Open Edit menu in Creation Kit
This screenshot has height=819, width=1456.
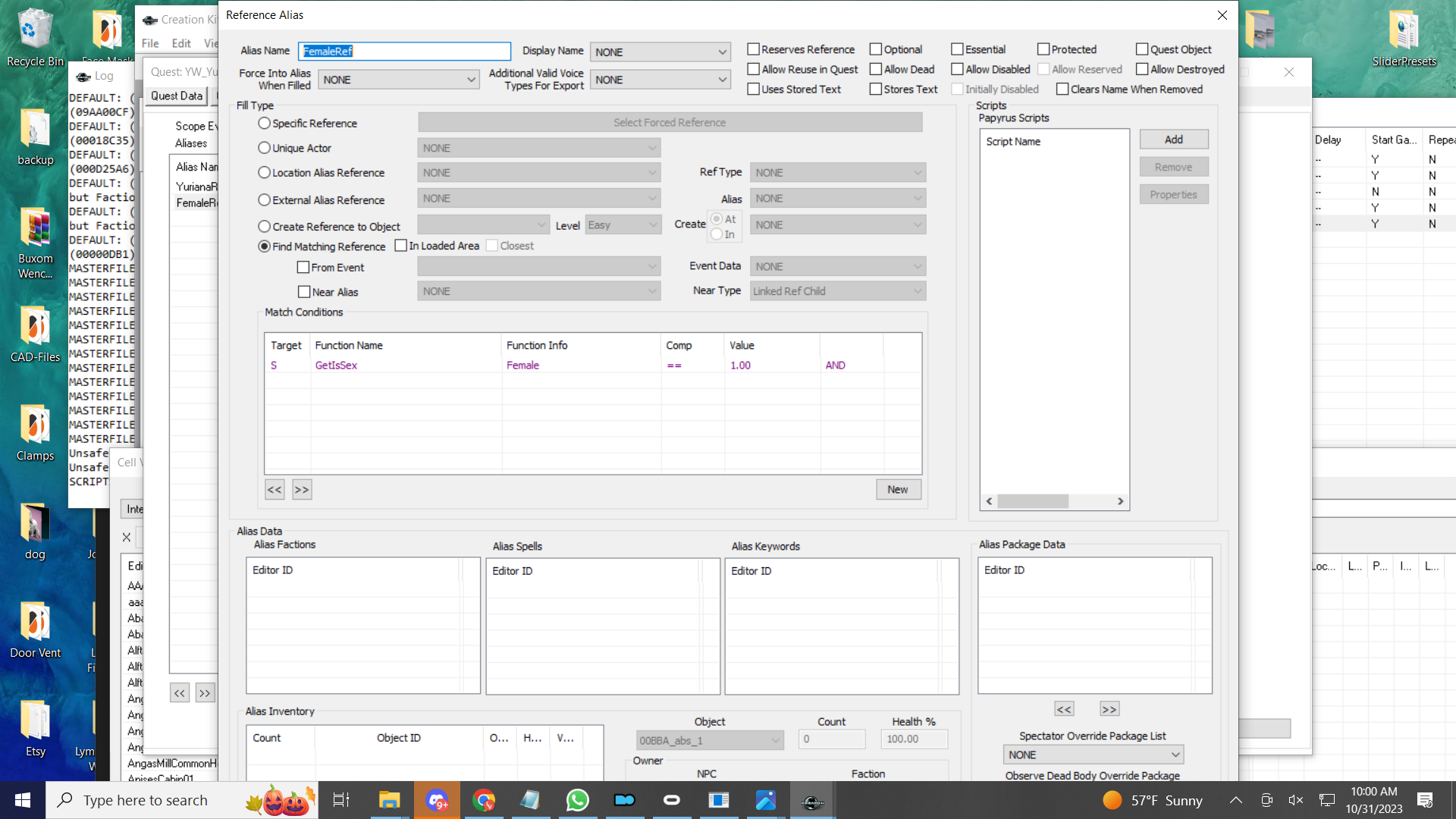tap(181, 43)
